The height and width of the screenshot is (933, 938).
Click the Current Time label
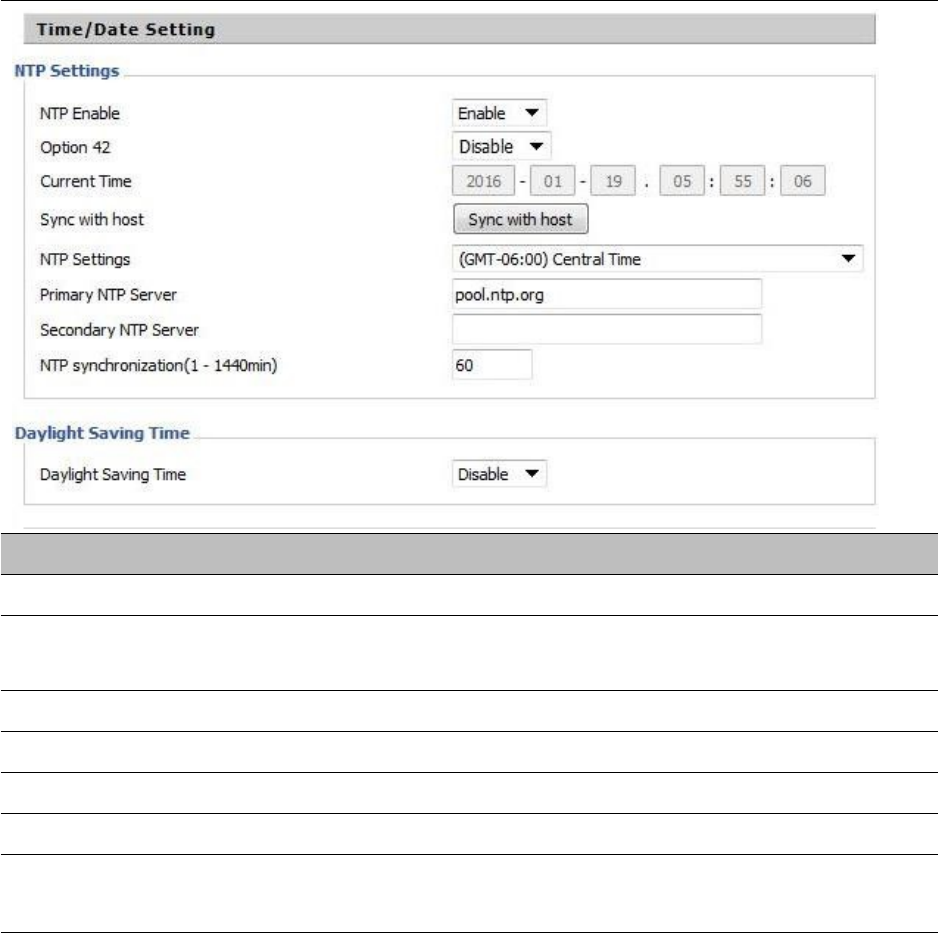(x=86, y=181)
